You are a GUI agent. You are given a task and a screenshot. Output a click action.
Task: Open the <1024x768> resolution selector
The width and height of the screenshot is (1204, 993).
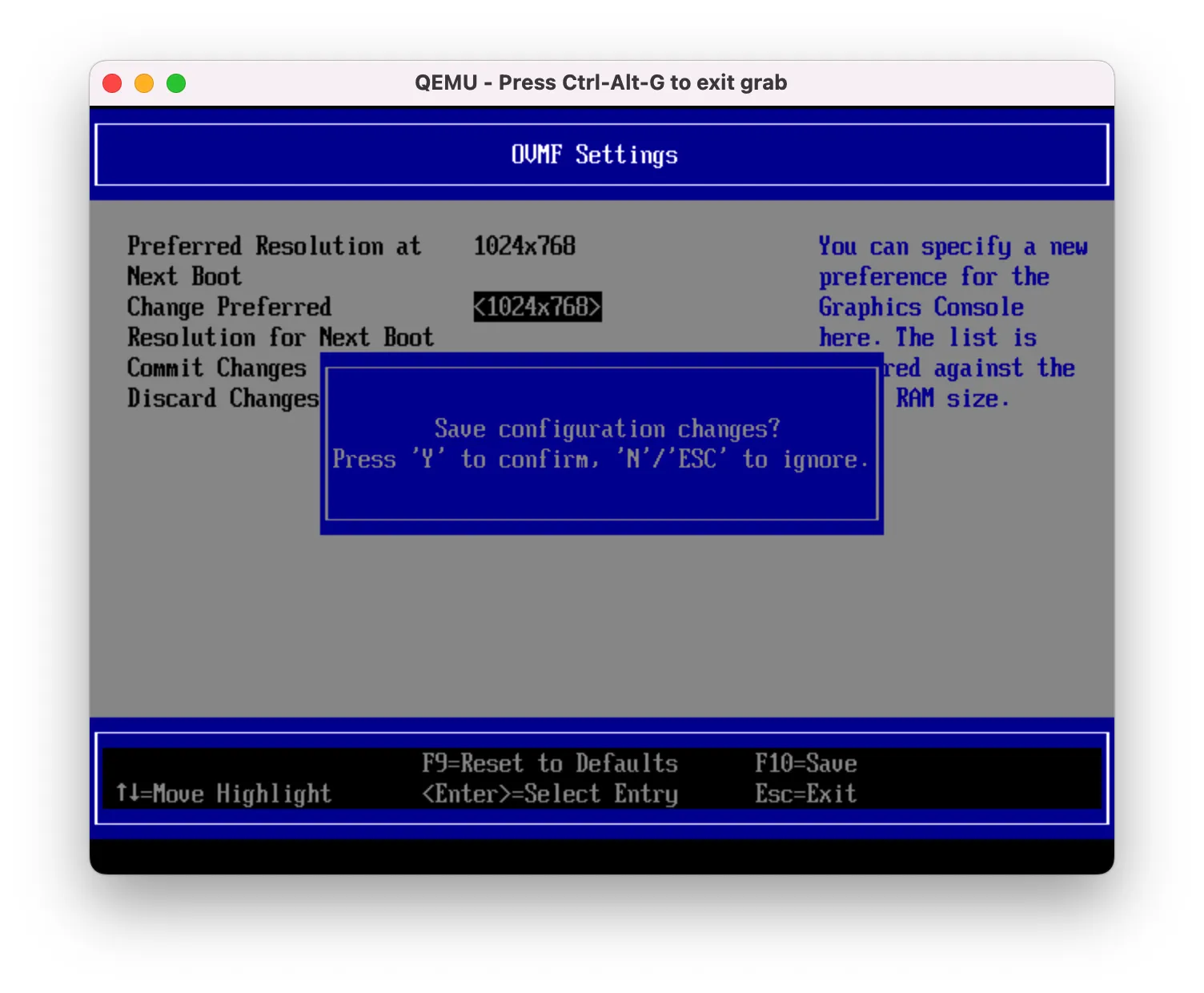537,307
